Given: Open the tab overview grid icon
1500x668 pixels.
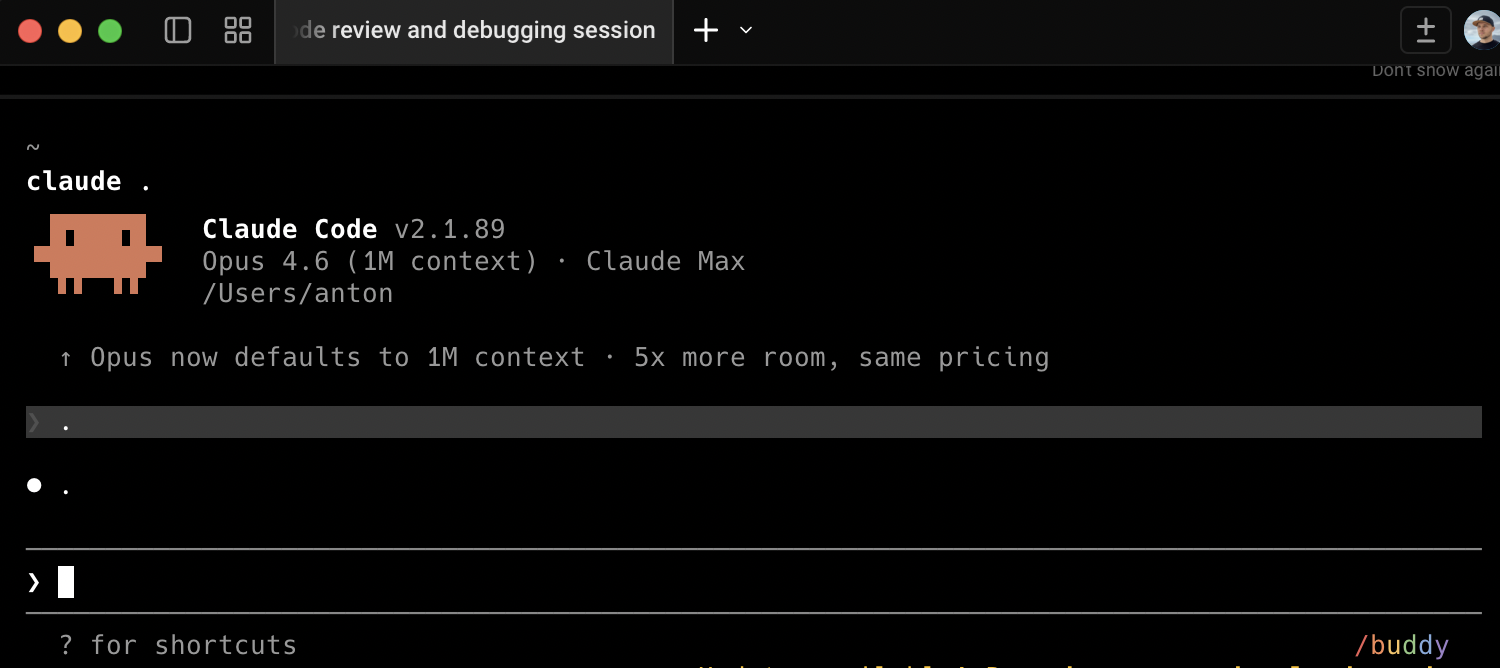Looking at the screenshot, I should 238,31.
